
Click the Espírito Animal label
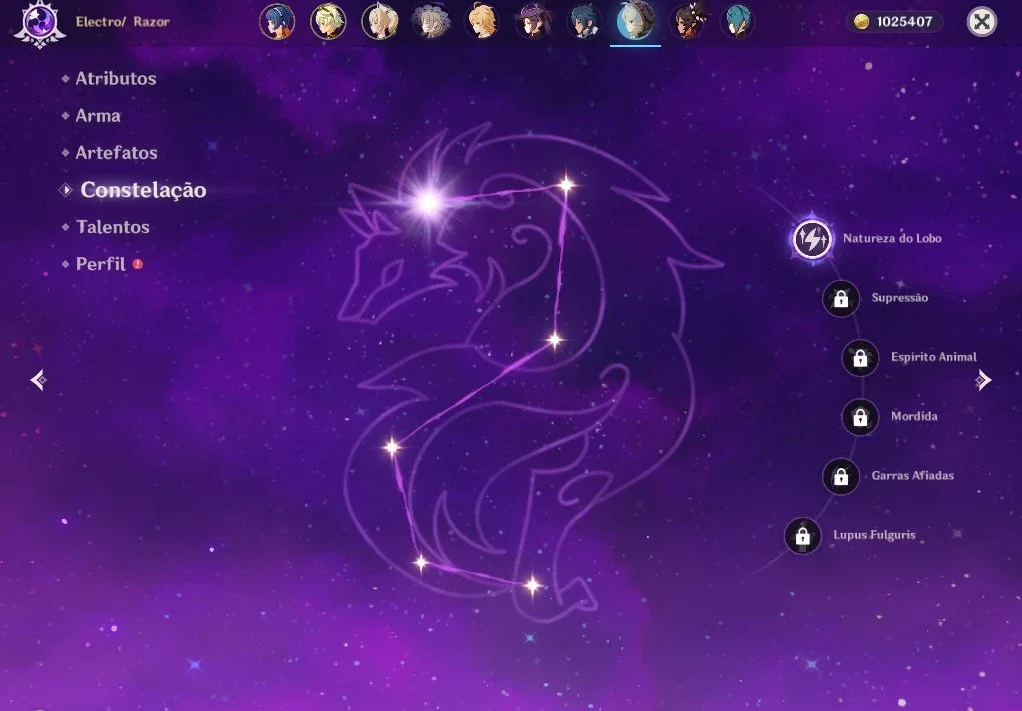[x=933, y=357]
